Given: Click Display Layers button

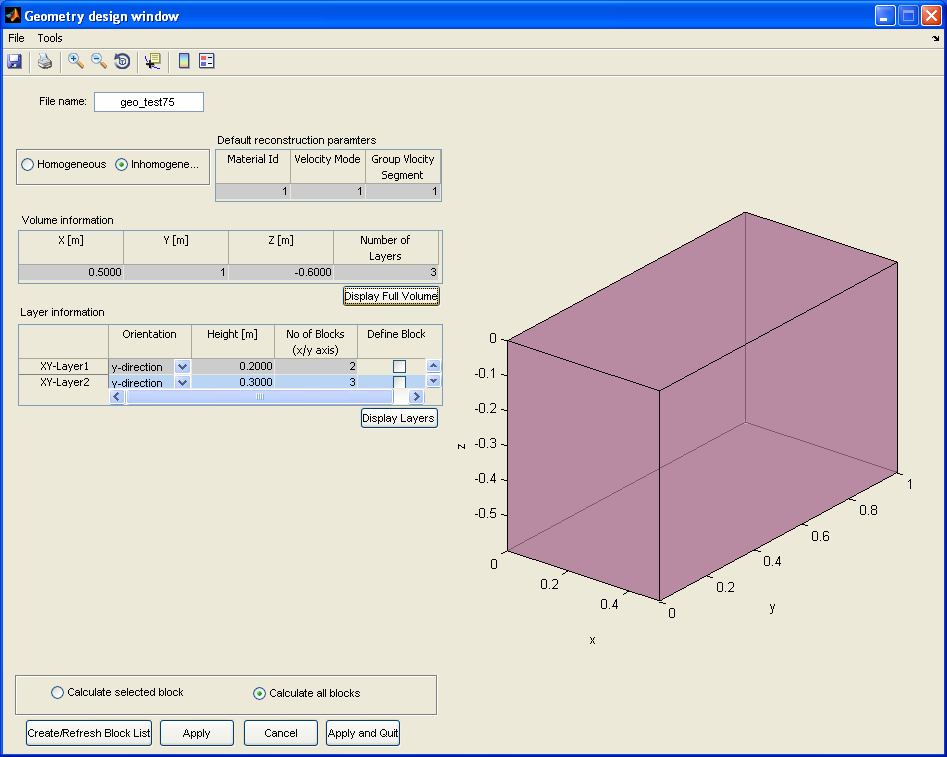Looking at the screenshot, I should [399, 418].
